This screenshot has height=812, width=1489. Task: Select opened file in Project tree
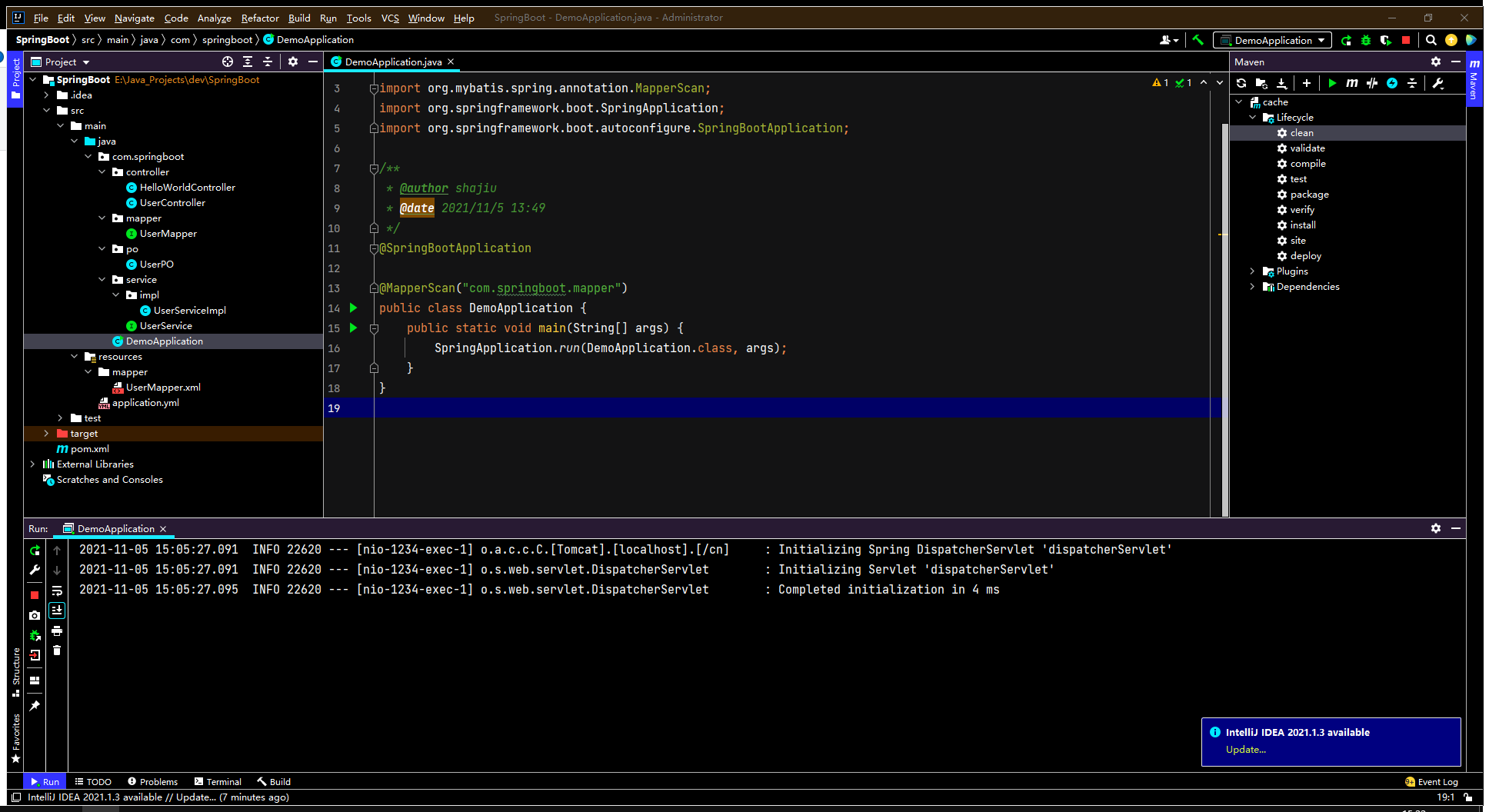228,62
